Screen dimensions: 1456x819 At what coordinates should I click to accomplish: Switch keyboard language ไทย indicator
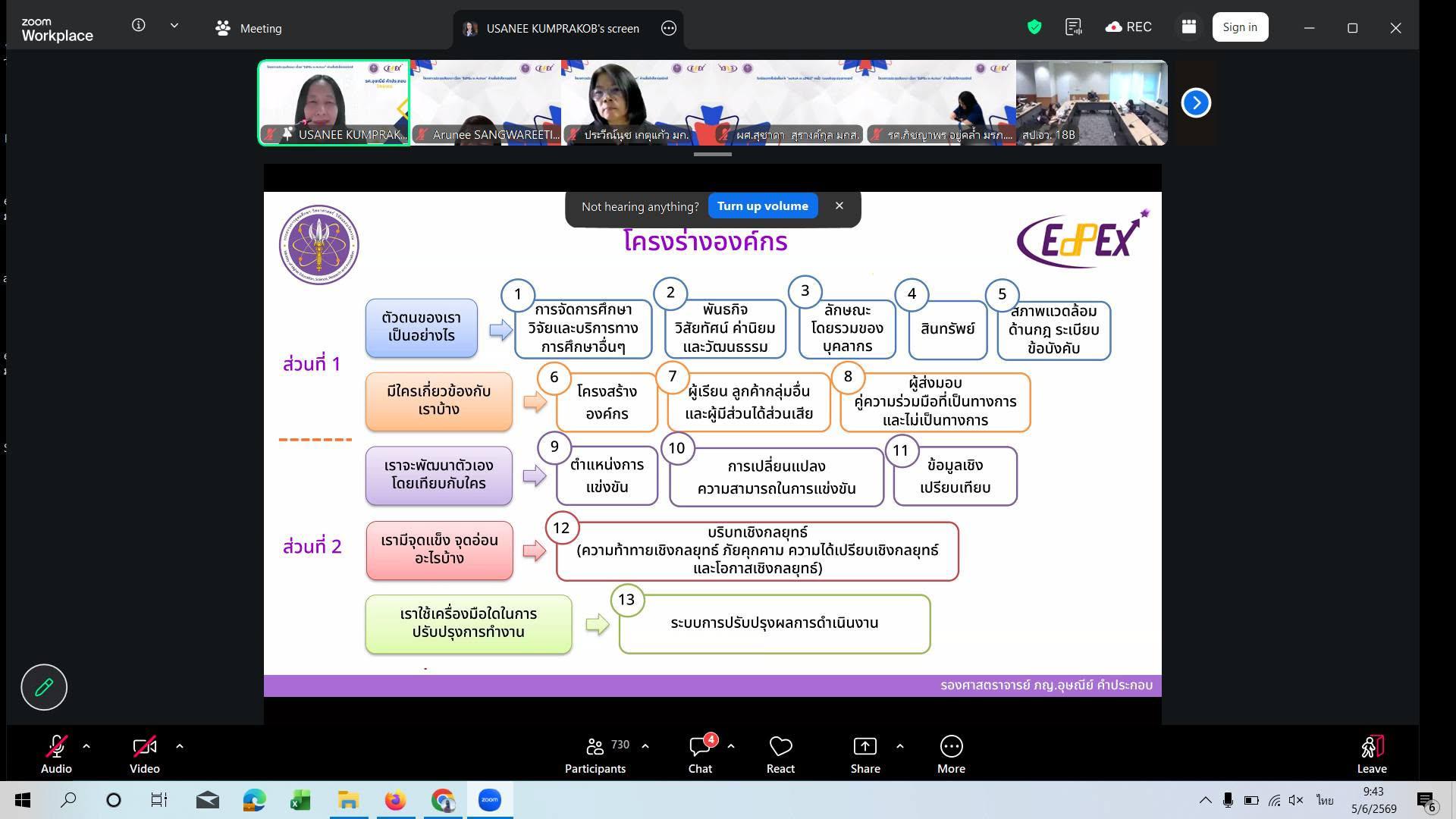pos(1325,800)
